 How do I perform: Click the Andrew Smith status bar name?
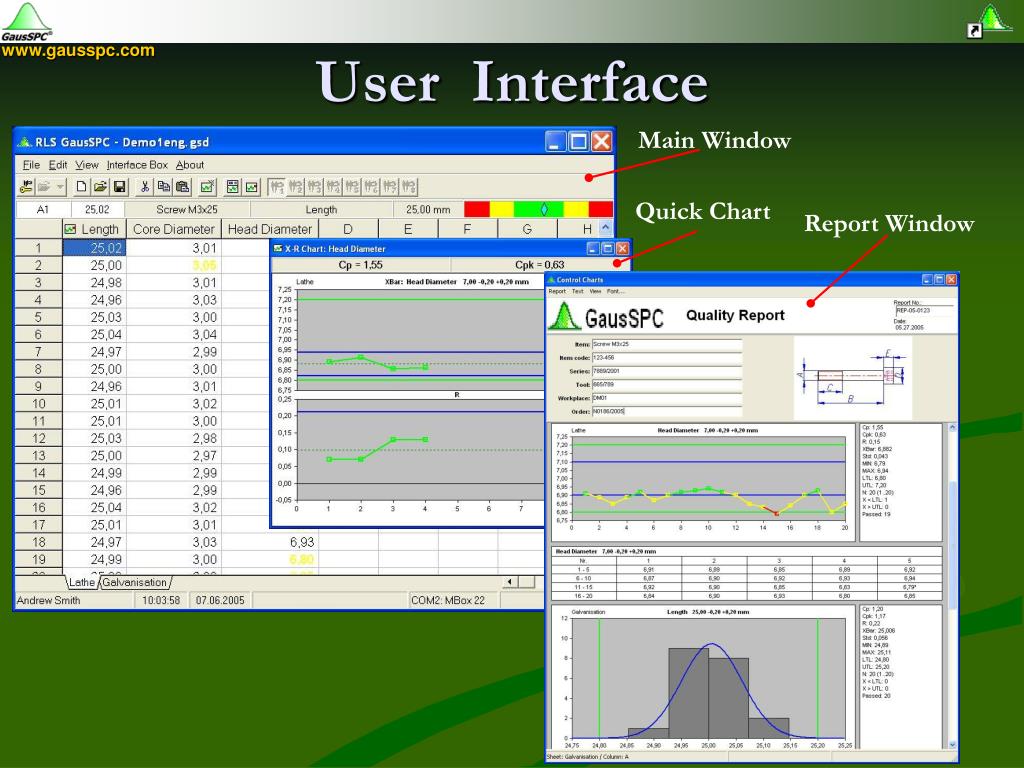48,600
